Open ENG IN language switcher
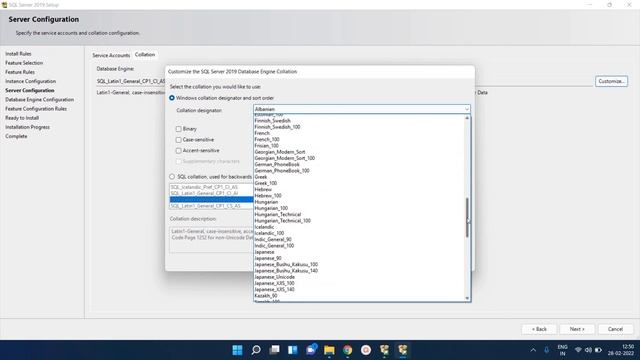This screenshot has width=640, height=360. click(562, 350)
